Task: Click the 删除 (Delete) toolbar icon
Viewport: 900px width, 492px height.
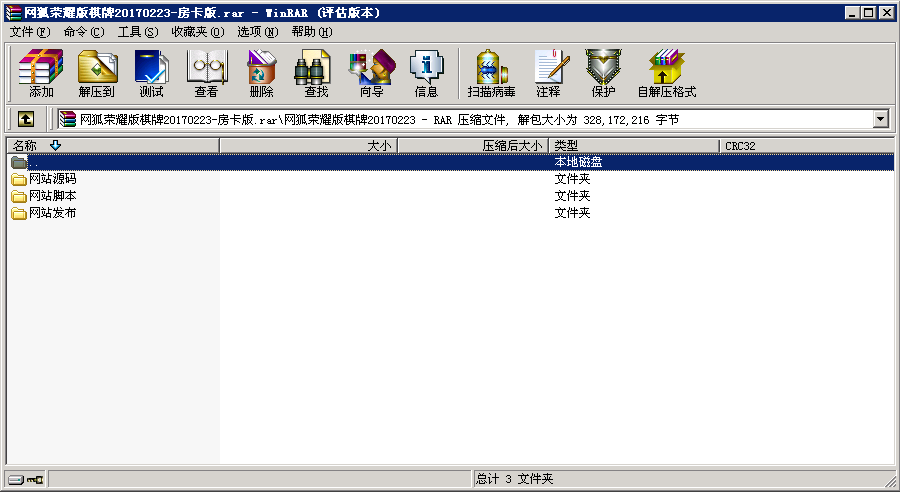Action: pos(261,74)
